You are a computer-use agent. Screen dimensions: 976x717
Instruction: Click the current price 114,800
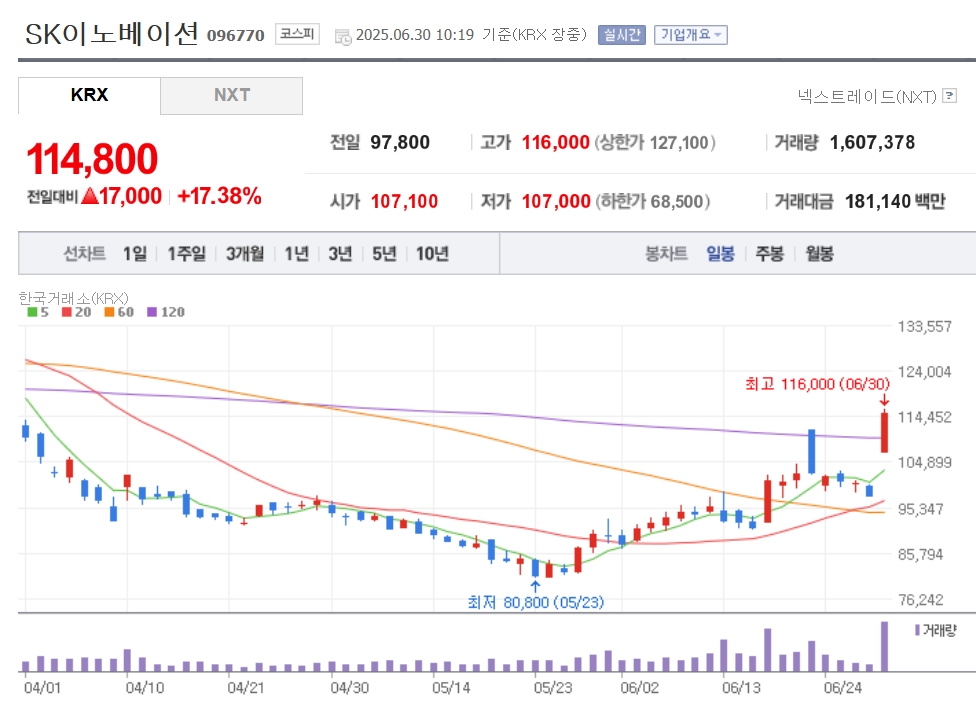point(92,159)
